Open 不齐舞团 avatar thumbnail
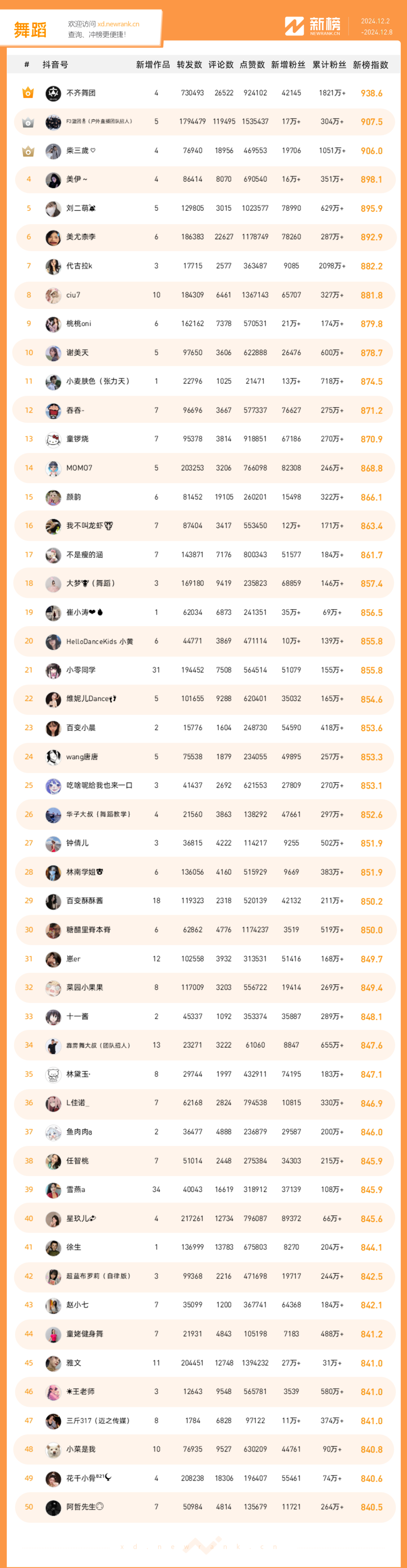407x1568 pixels. [53, 93]
